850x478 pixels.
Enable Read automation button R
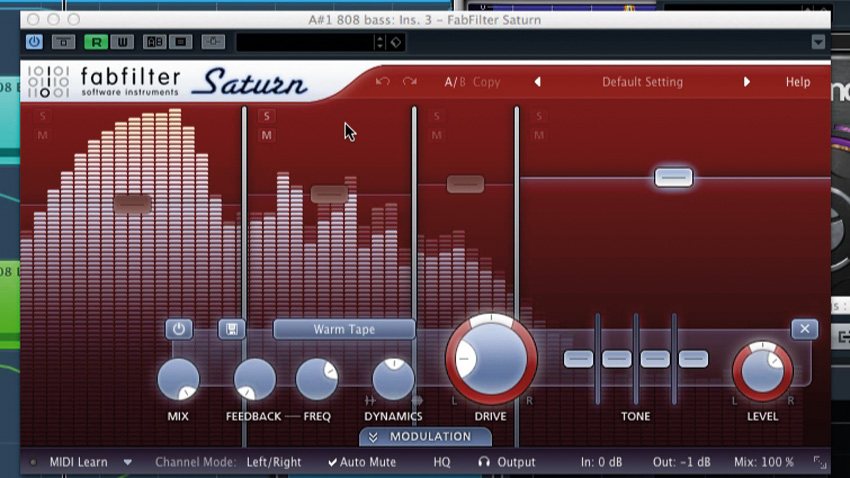96,42
